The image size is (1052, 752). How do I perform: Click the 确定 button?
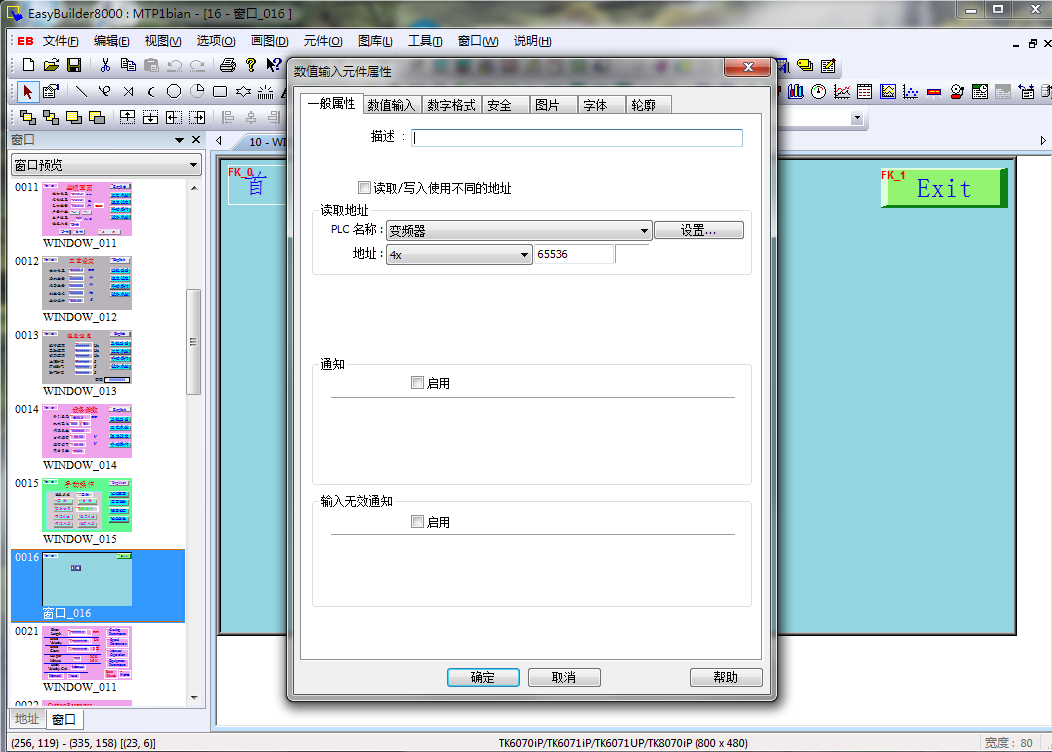pyautogui.click(x=483, y=677)
